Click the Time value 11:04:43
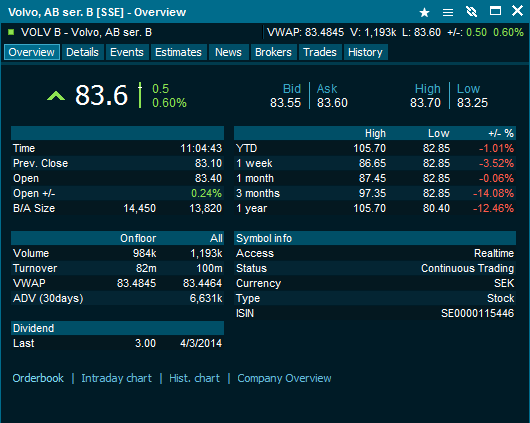 [201, 148]
